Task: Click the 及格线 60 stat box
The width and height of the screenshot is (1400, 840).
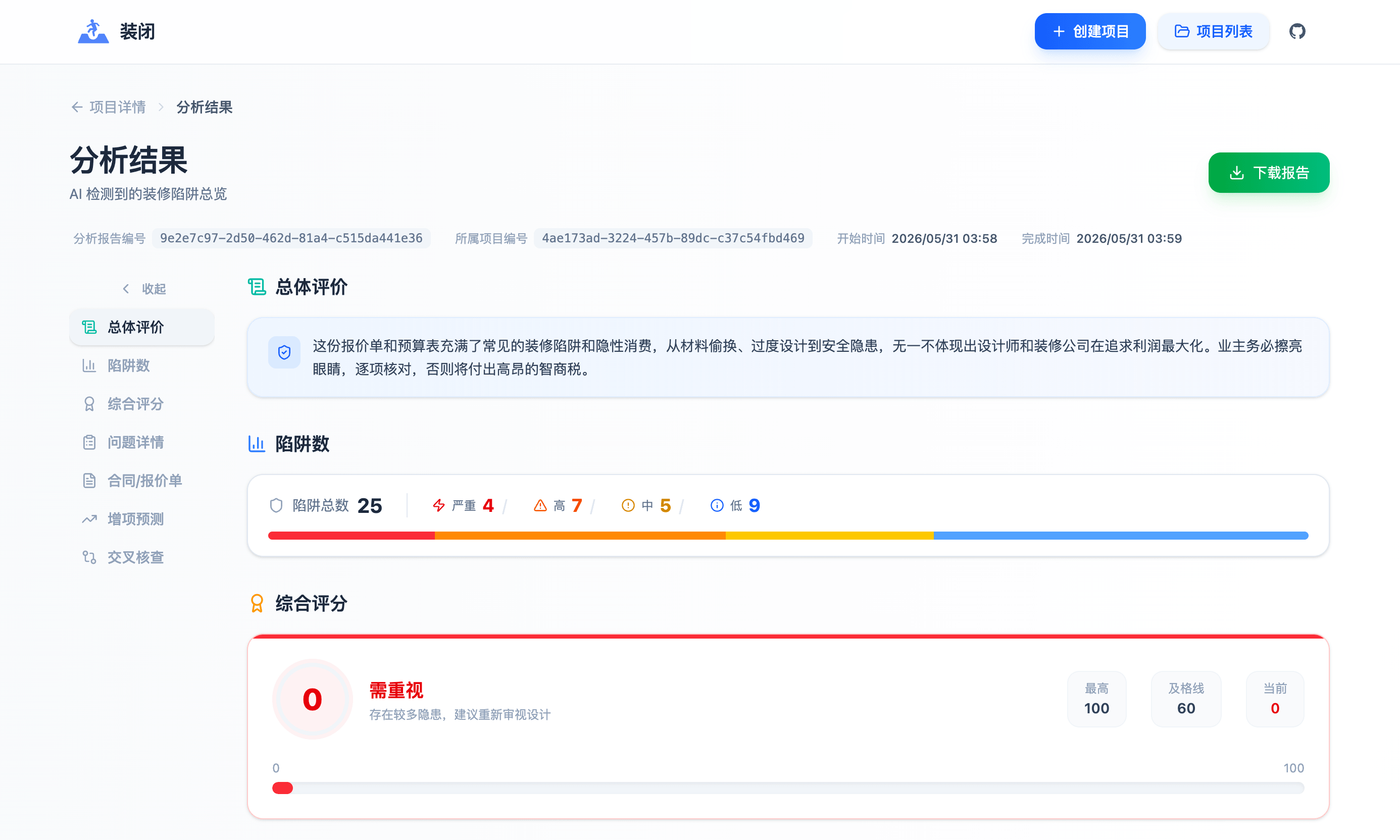Action: coord(1186,699)
